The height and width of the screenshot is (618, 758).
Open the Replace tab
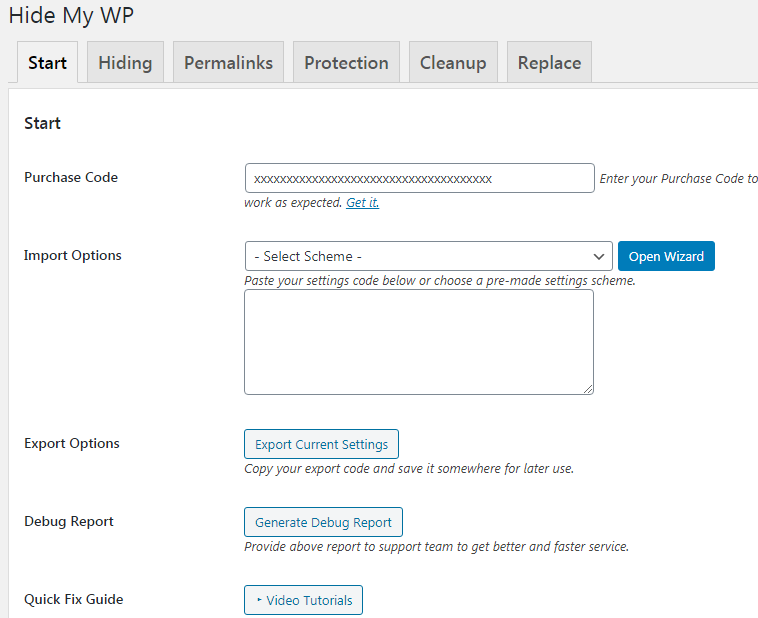[x=549, y=62]
